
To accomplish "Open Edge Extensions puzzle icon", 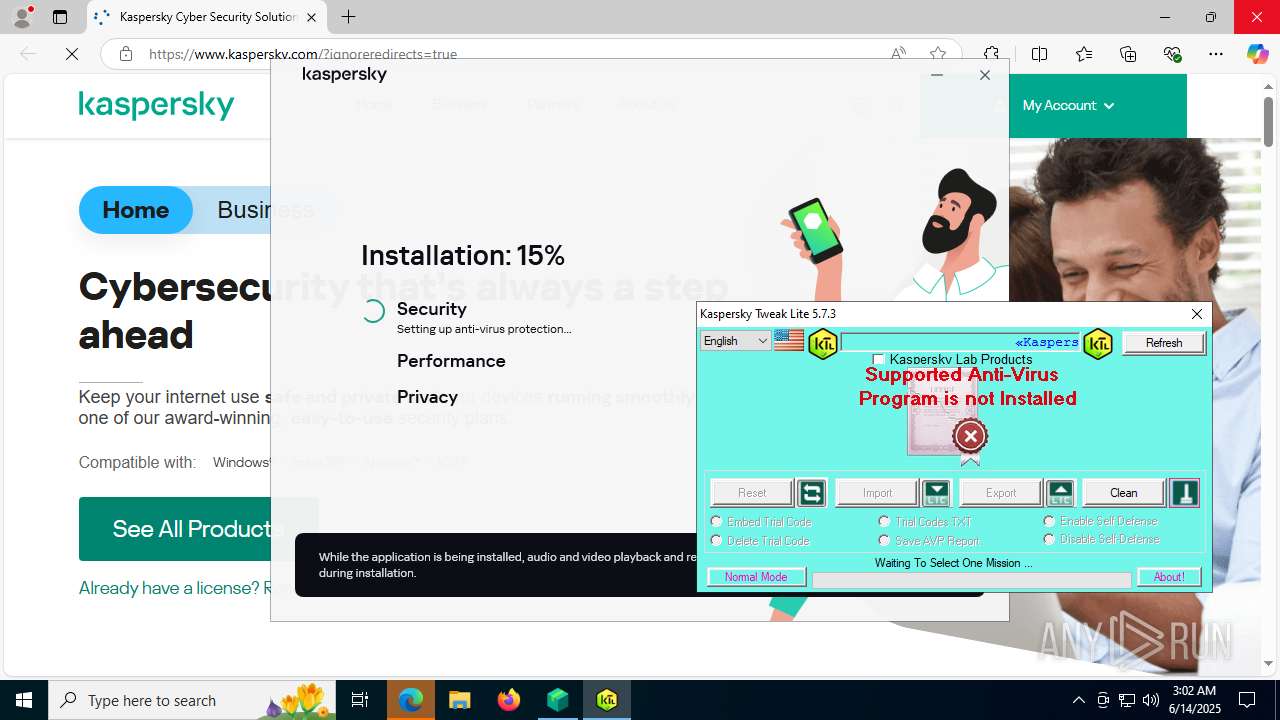I will [x=991, y=54].
